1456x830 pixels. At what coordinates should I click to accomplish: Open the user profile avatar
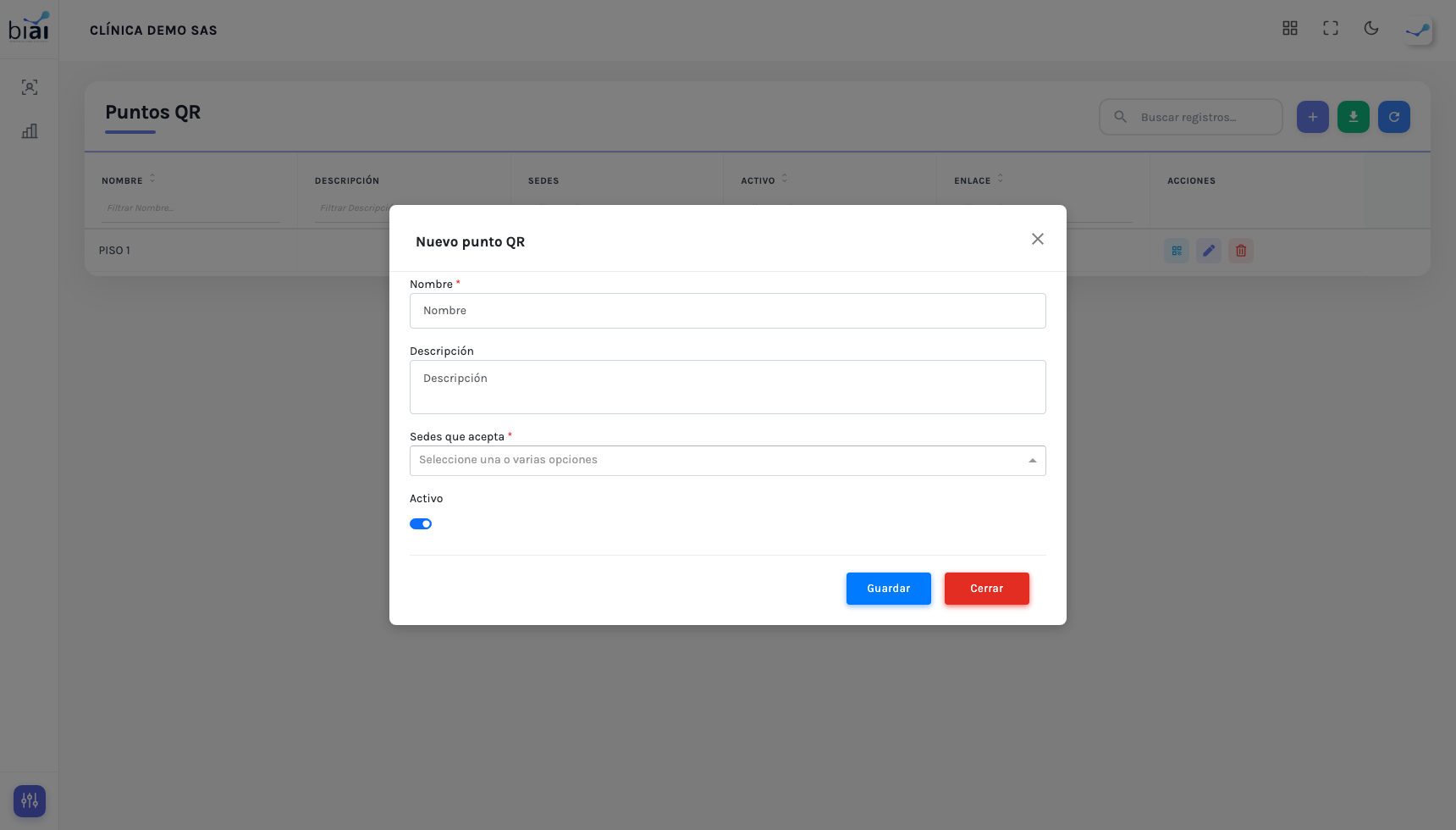(1418, 30)
